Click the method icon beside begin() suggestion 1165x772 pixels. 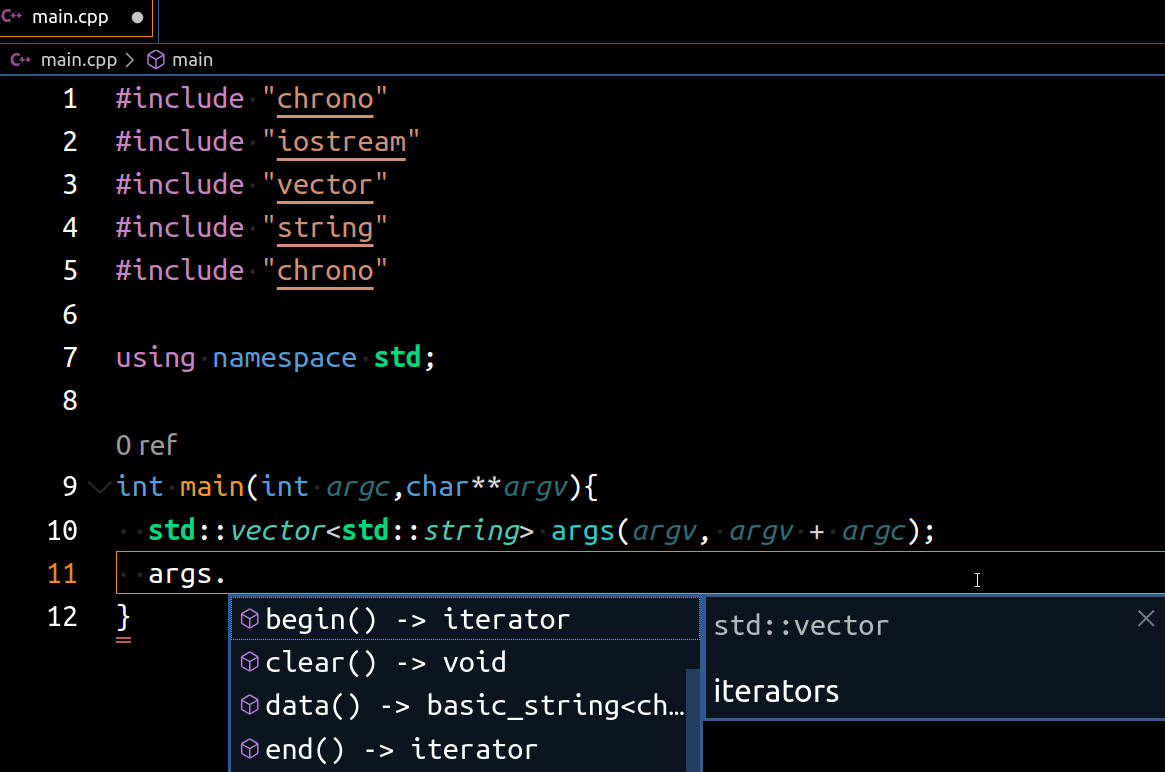click(249, 619)
